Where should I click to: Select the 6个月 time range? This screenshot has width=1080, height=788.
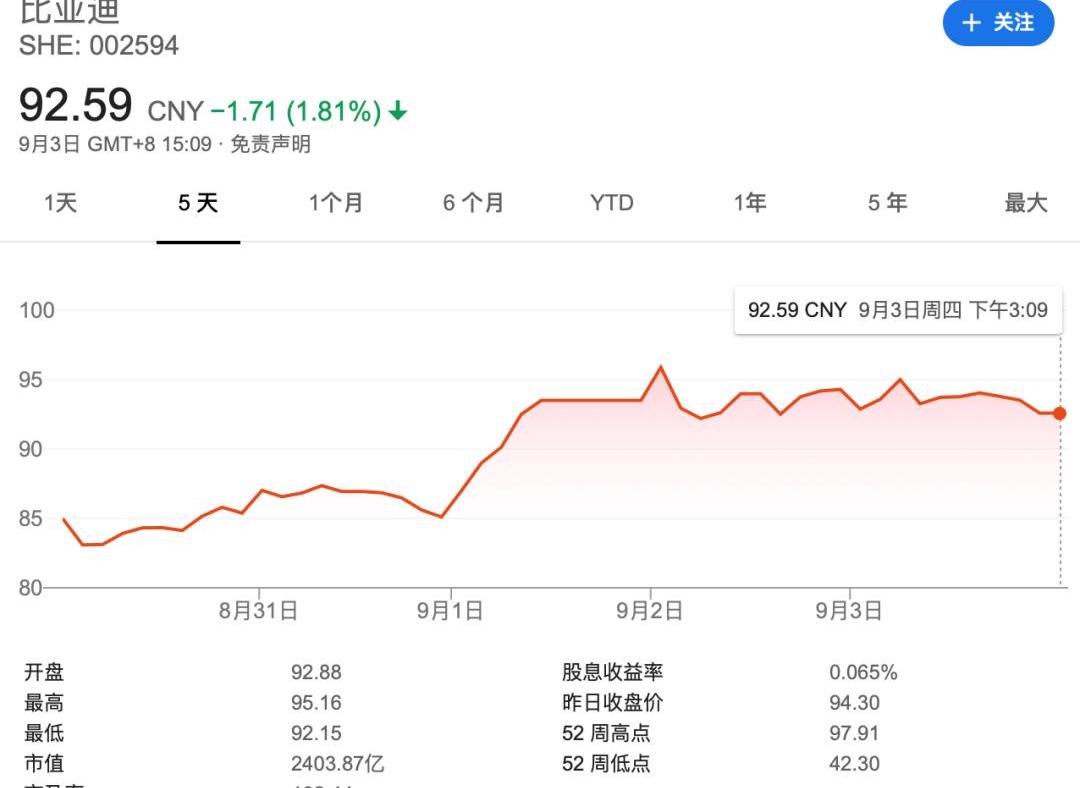pos(474,203)
